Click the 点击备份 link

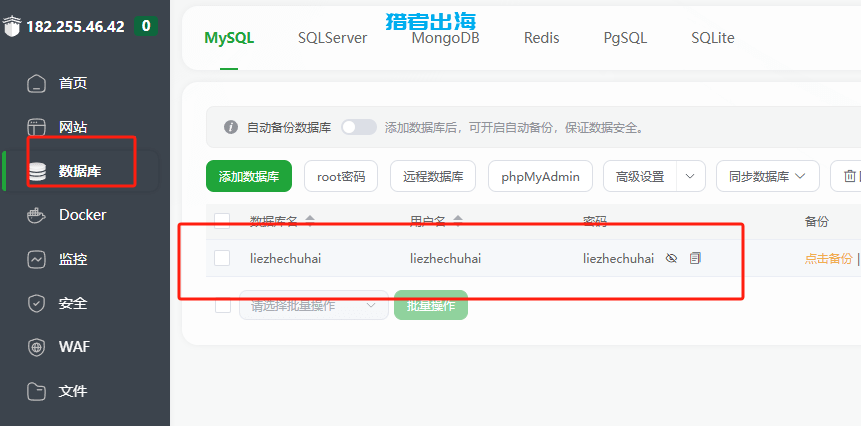point(828,258)
